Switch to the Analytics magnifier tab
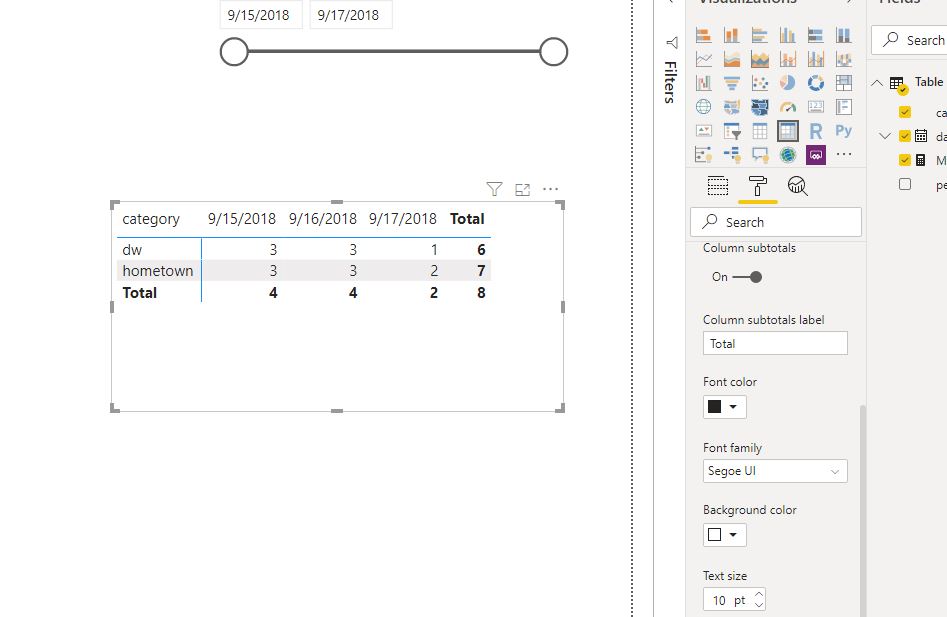 point(797,186)
